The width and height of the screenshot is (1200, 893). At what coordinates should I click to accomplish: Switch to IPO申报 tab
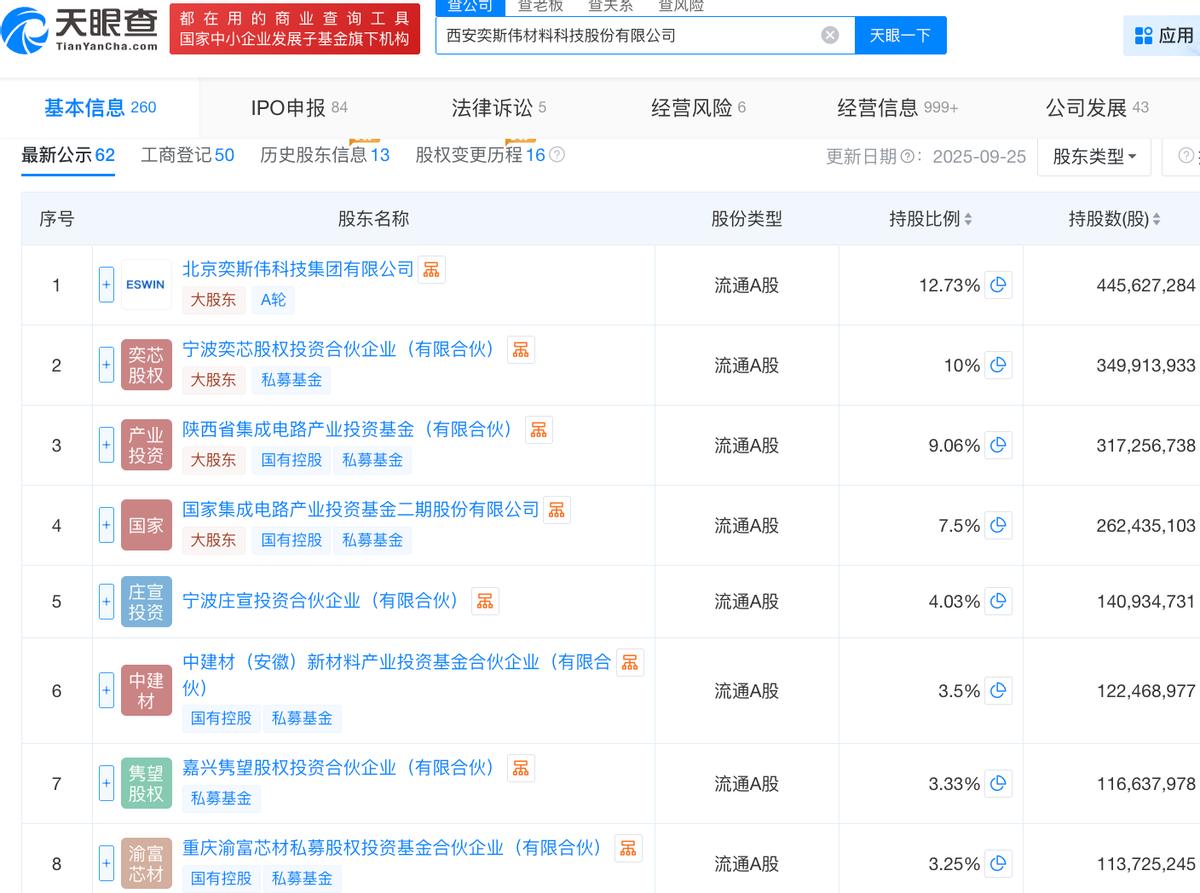coord(299,107)
